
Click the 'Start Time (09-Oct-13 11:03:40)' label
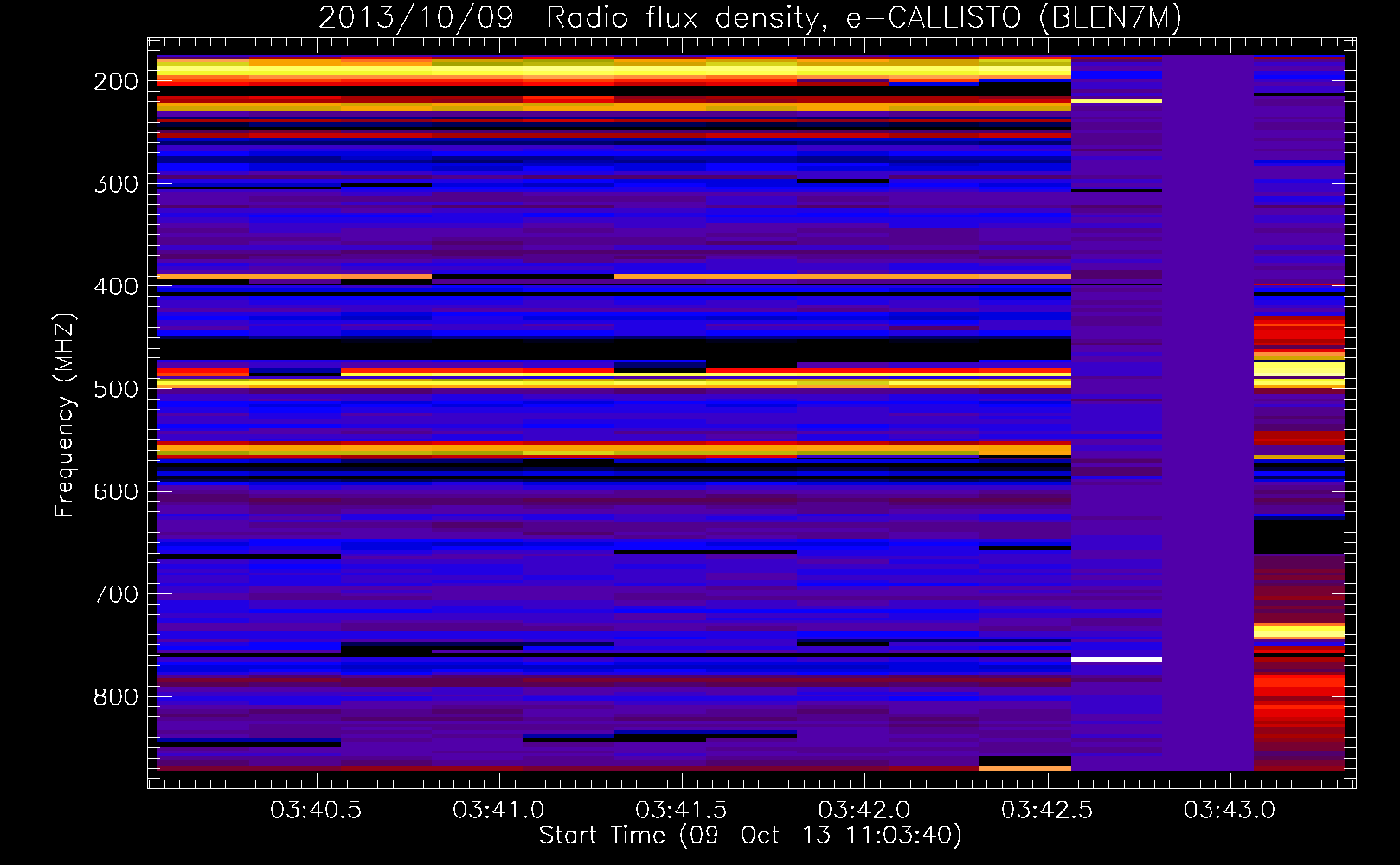tap(750, 836)
